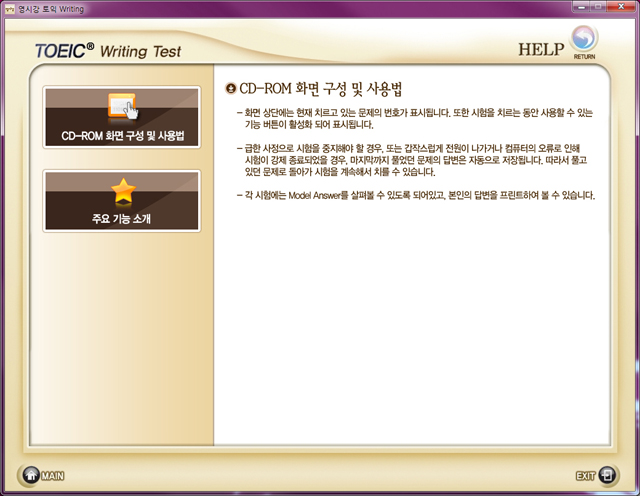
Task: Click the RETURN circular arrow icon
Action: point(584,39)
